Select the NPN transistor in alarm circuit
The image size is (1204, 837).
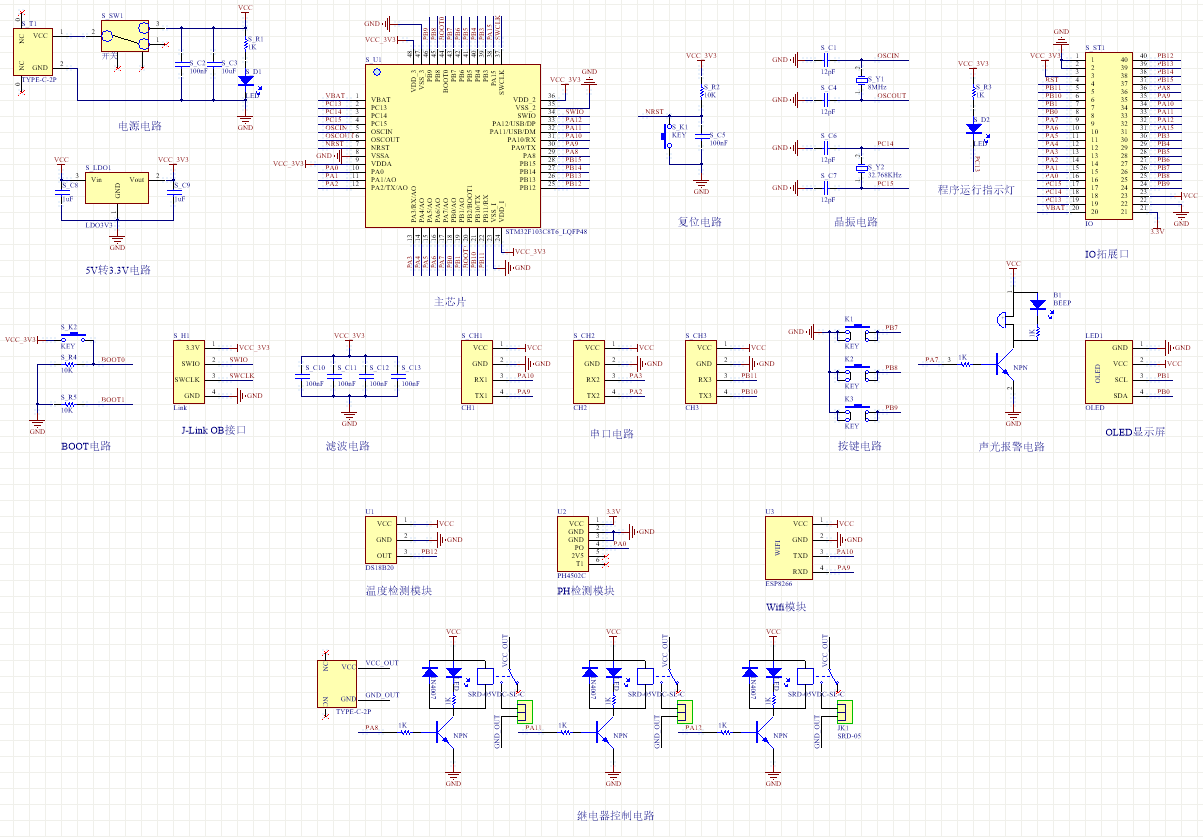[1007, 366]
